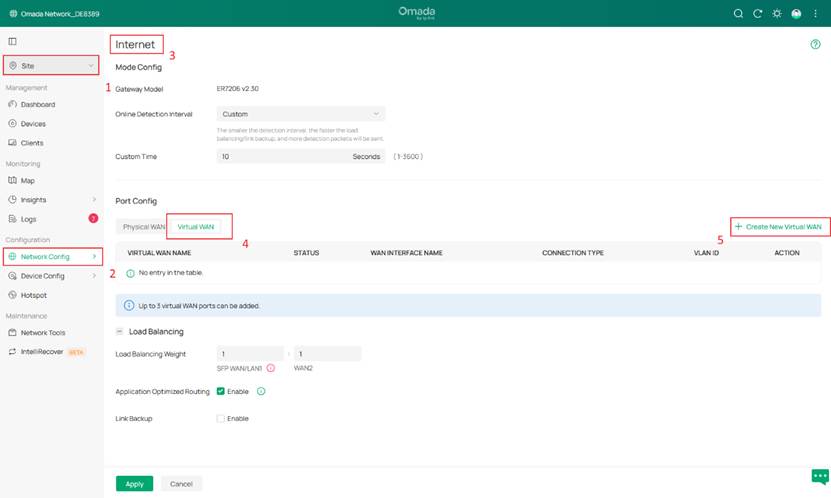The height and width of the screenshot is (498, 831).
Task: Click the ER7206 v2.30 gateway model text
Action: coord(237,88)
